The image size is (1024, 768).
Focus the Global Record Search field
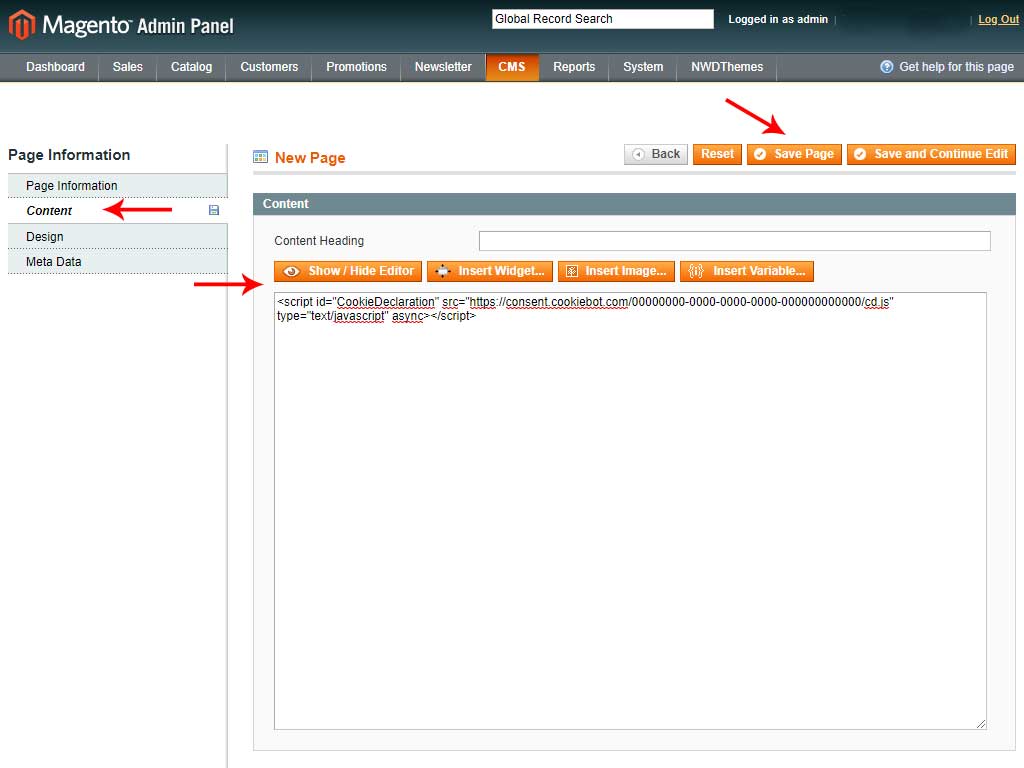pos(602,19)
